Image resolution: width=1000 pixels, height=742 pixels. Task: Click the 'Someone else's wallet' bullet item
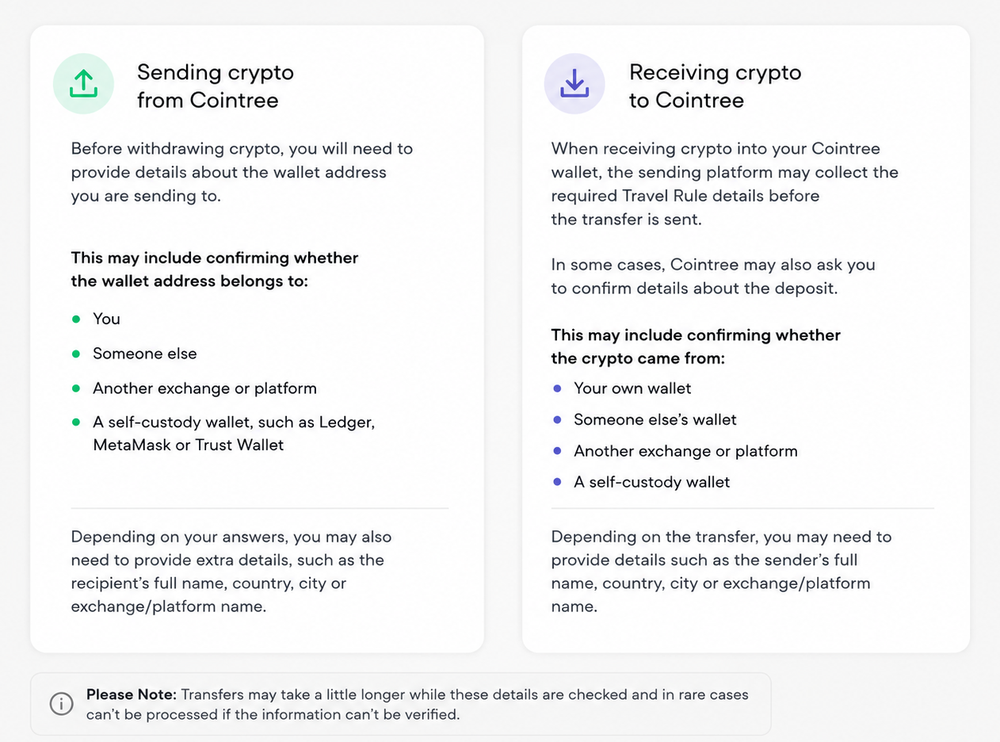(x=655, y=419)
